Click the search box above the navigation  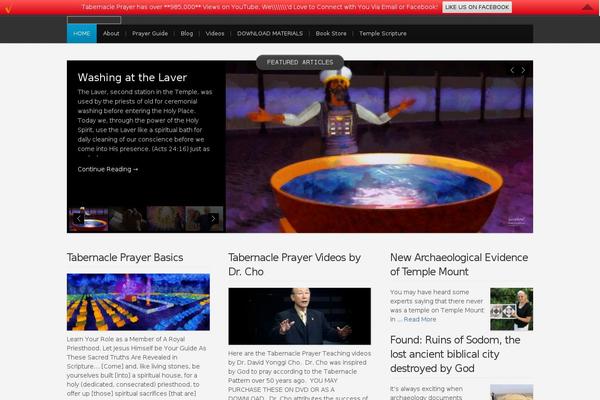click(x=94, y=20)
